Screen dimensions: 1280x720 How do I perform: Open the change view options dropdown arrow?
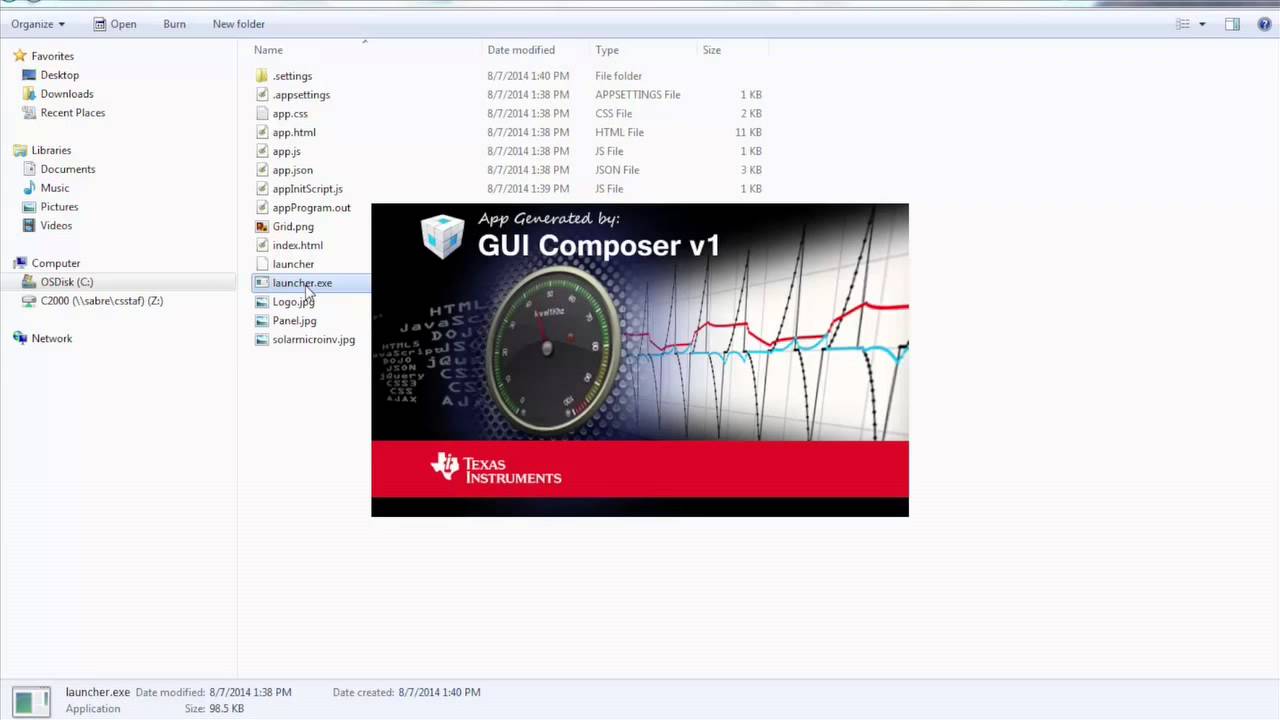[x=1202, y=24]
